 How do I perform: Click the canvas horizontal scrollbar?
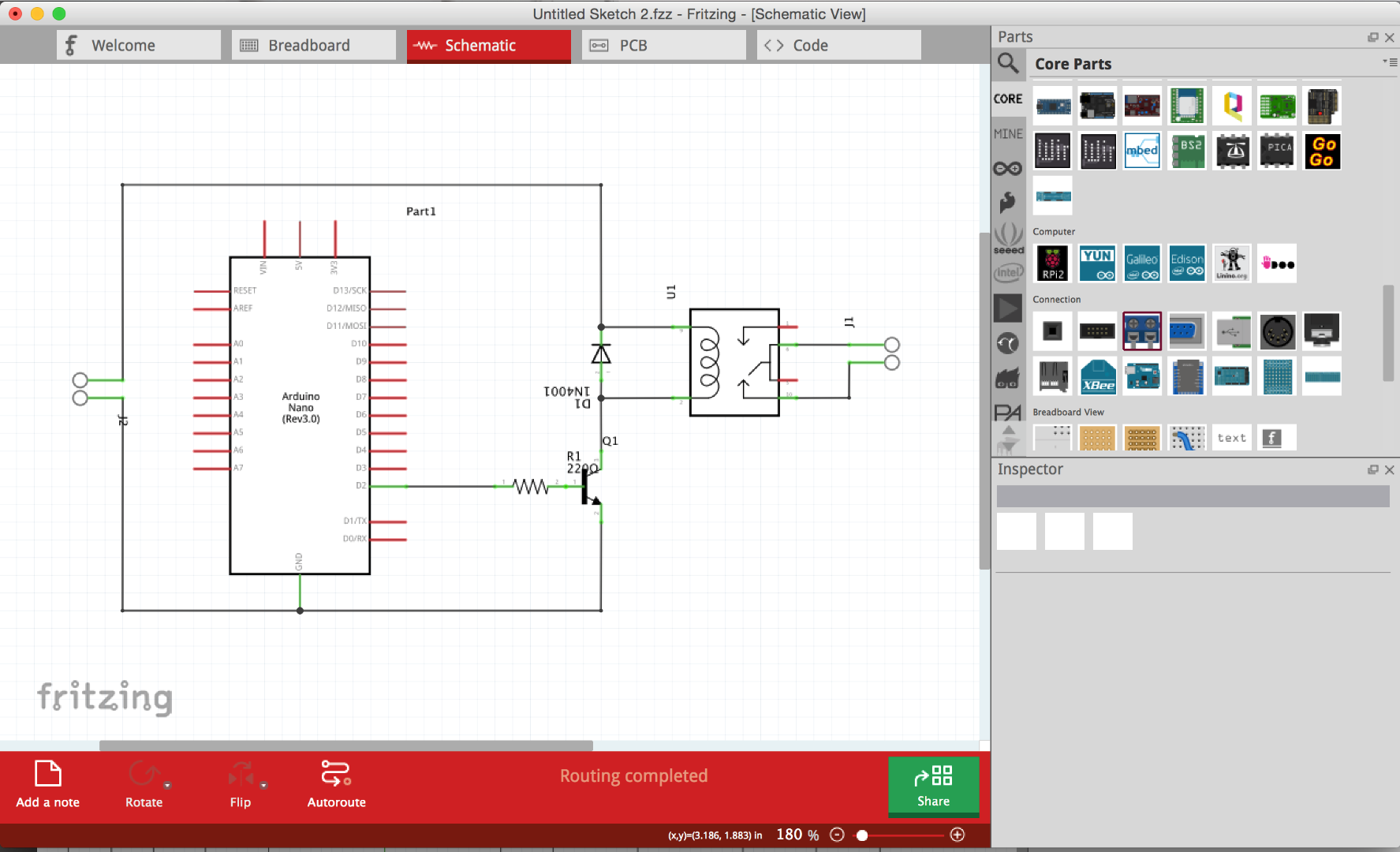click(345, 745)
